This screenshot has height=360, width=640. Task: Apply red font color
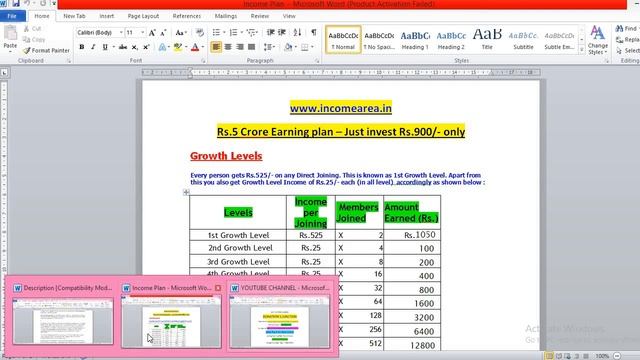[195, 47]
